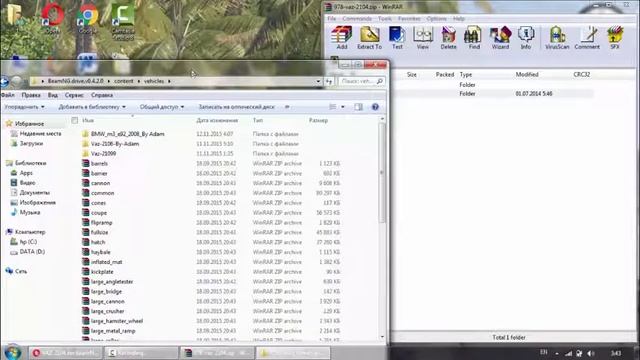Screen dimensions: 640x360
Task: Tick the select-all checkbox in Explorer header
Action: click(74, 120)
